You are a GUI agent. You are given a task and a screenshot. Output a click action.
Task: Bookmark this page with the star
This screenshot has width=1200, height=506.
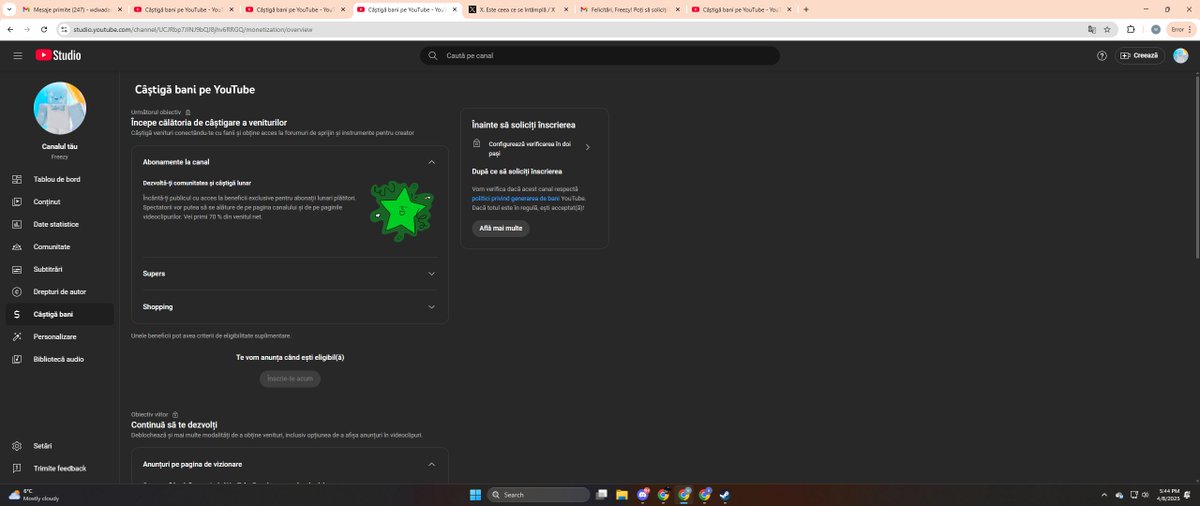(x=1107, y=29)
